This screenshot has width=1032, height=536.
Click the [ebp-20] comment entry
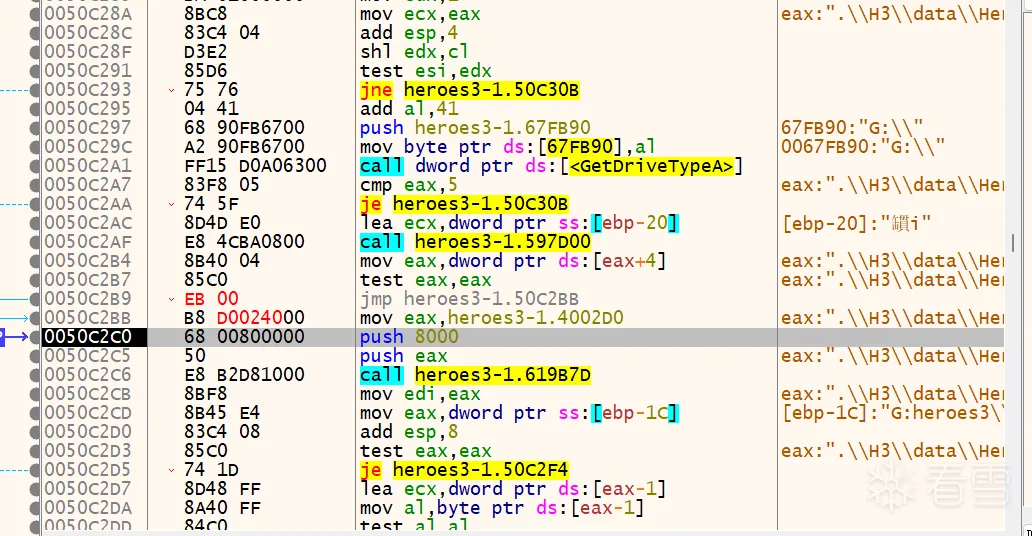tap(856, 223)
